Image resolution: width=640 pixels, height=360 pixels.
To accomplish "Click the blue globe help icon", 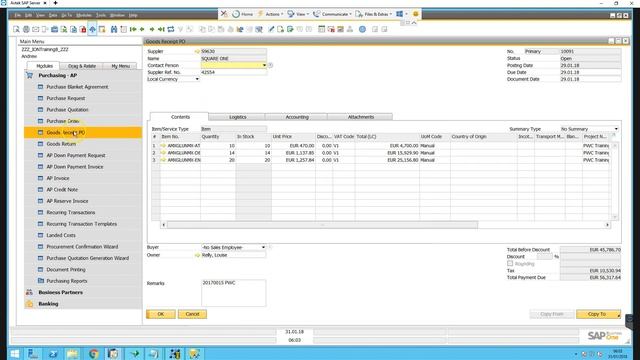I will (x=362, y=29).
